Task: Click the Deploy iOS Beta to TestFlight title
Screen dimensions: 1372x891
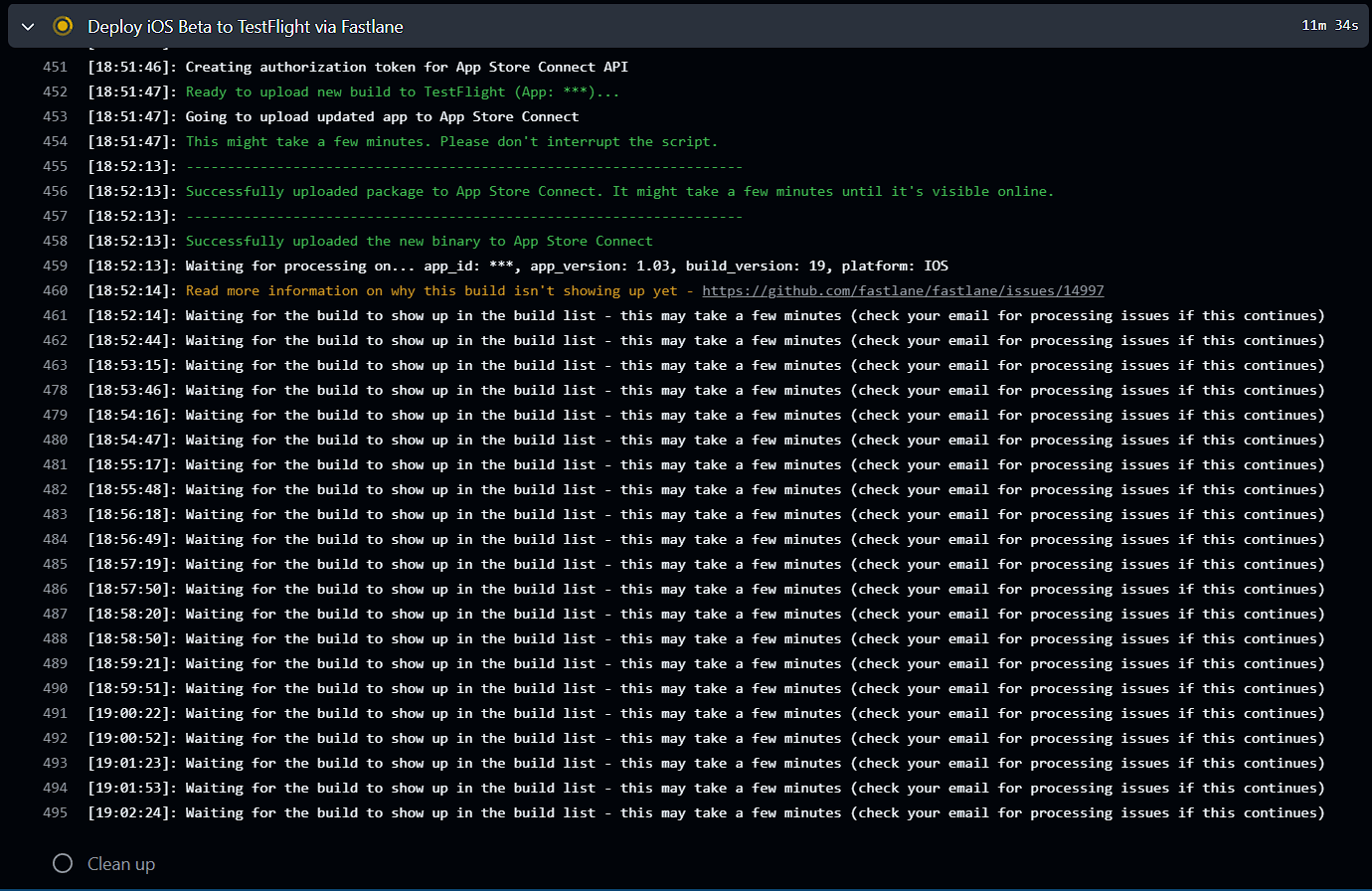Action: [246, 27]
